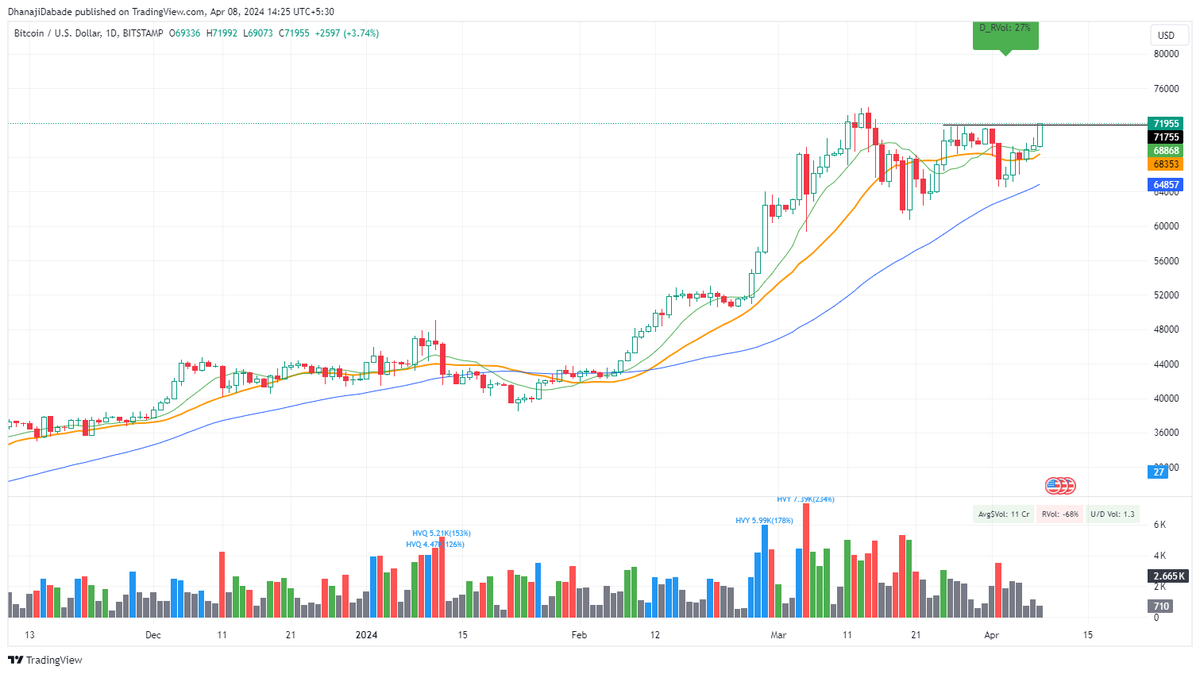The width and height of the screenshot is (1200, 674).
Task: Click the dark 2.665K volume value label
Action: point(1168,576)
